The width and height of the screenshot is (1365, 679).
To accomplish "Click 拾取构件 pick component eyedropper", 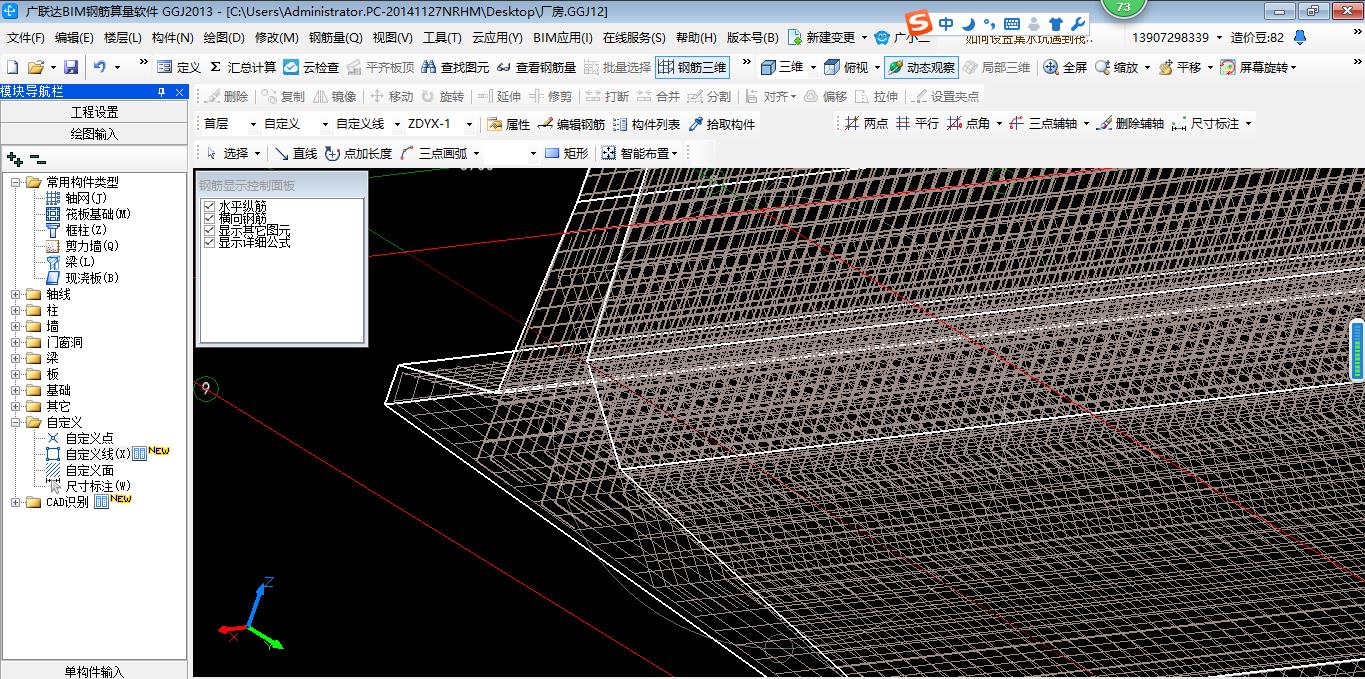I will 722,124.
